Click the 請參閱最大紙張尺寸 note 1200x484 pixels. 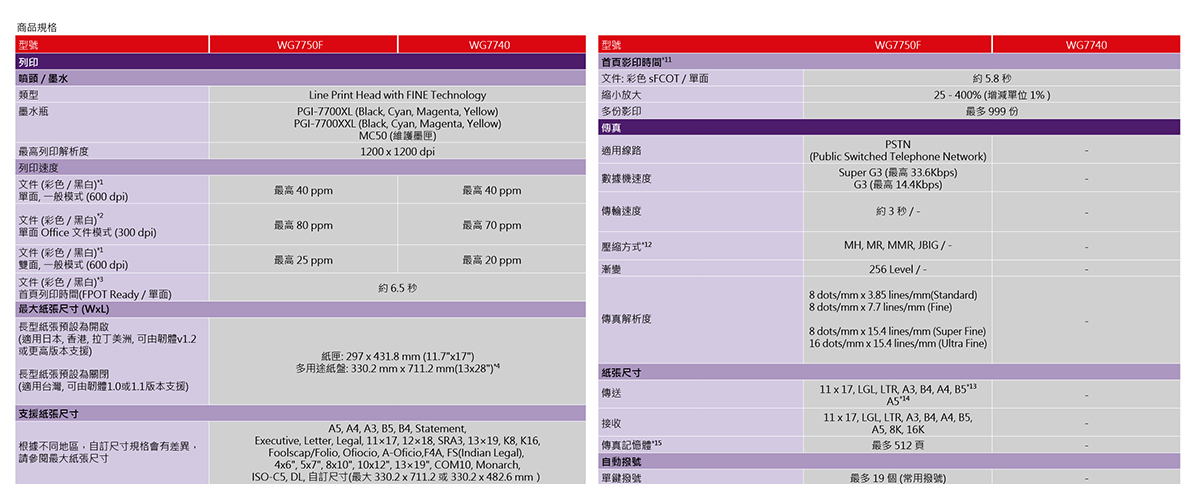(x=63, y=458)
